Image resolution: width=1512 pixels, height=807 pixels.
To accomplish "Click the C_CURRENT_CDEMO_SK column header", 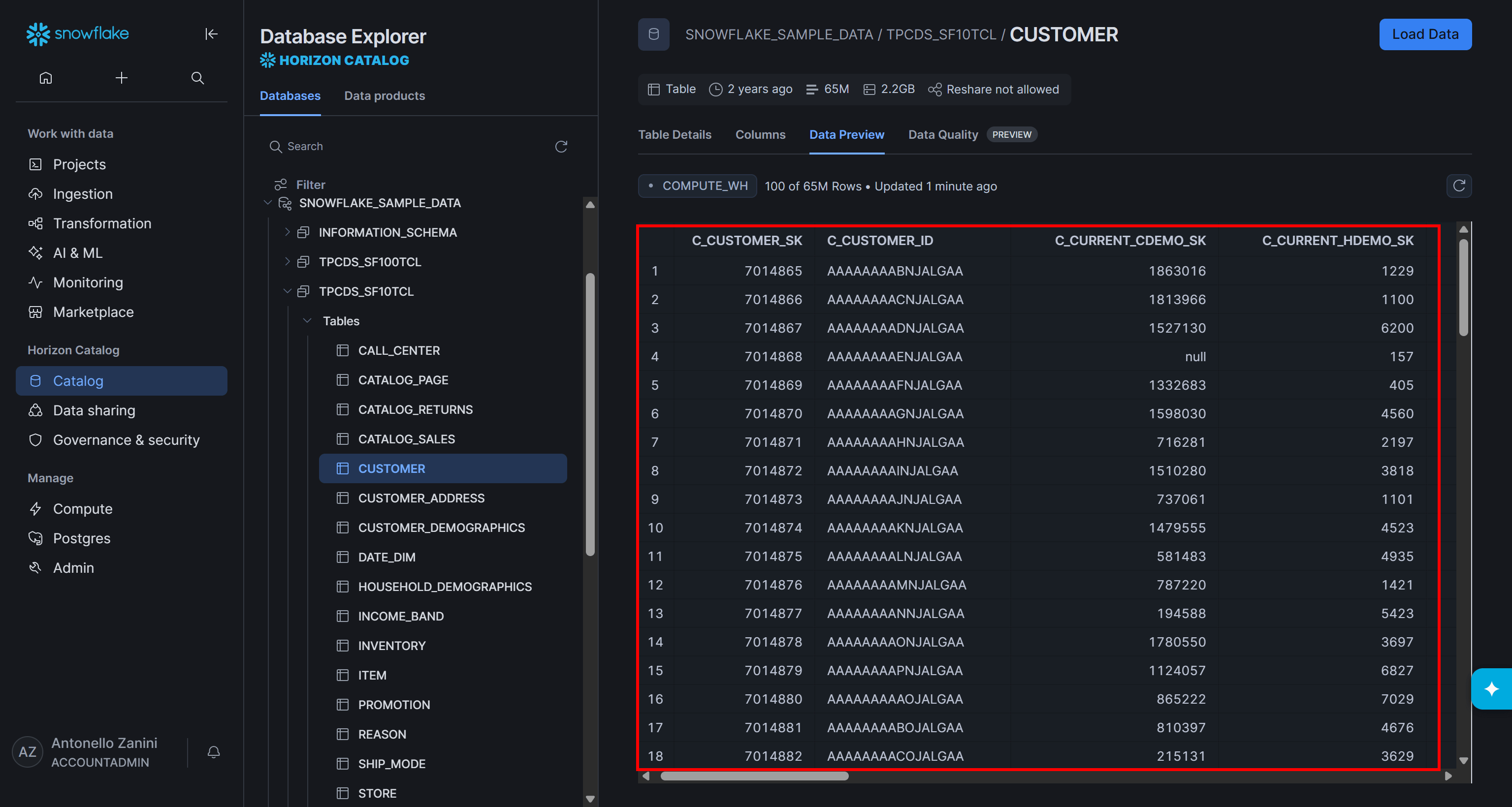I will click(x=1130, y=241).
